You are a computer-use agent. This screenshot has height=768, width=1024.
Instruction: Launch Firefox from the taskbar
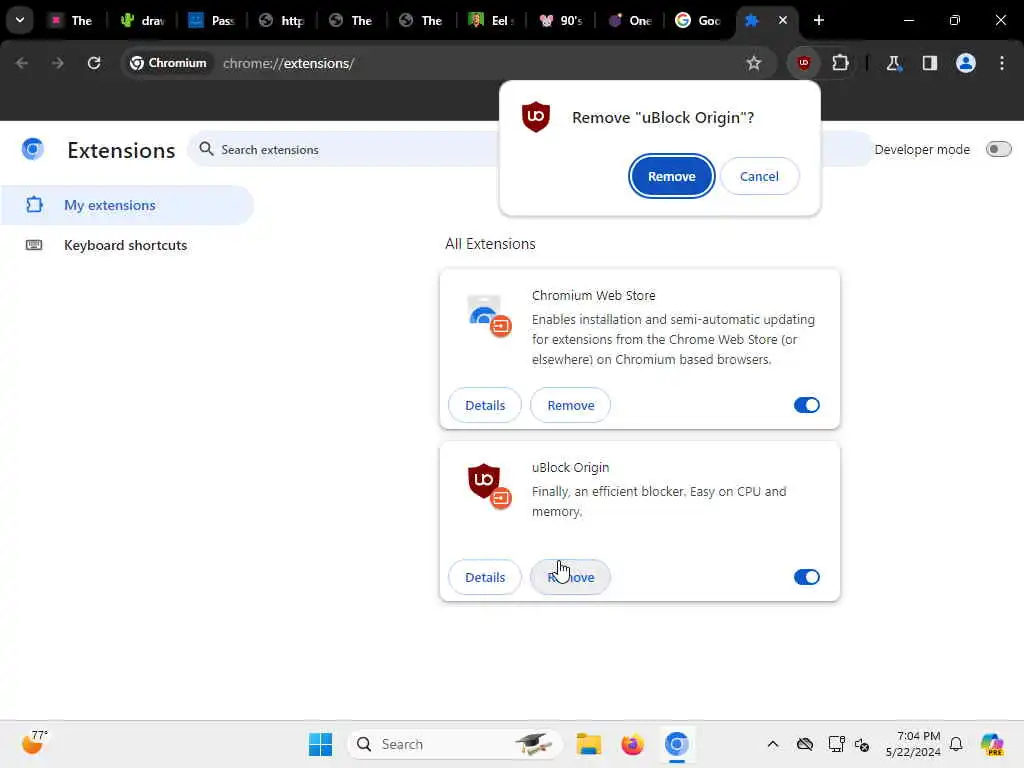click(x=632, y=744)
